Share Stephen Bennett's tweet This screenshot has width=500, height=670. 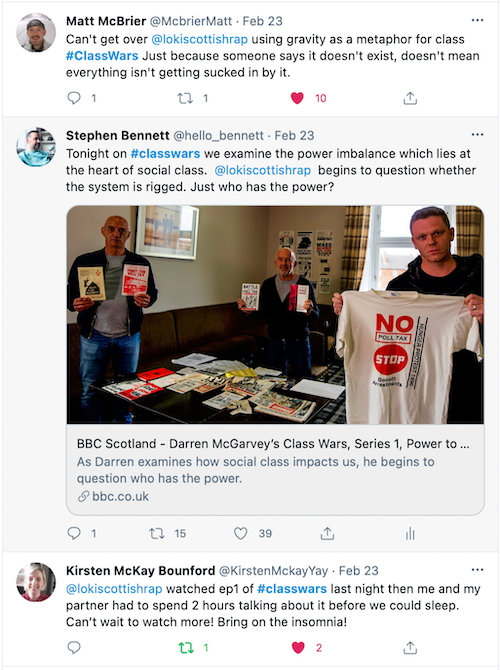tap(327, 533)
